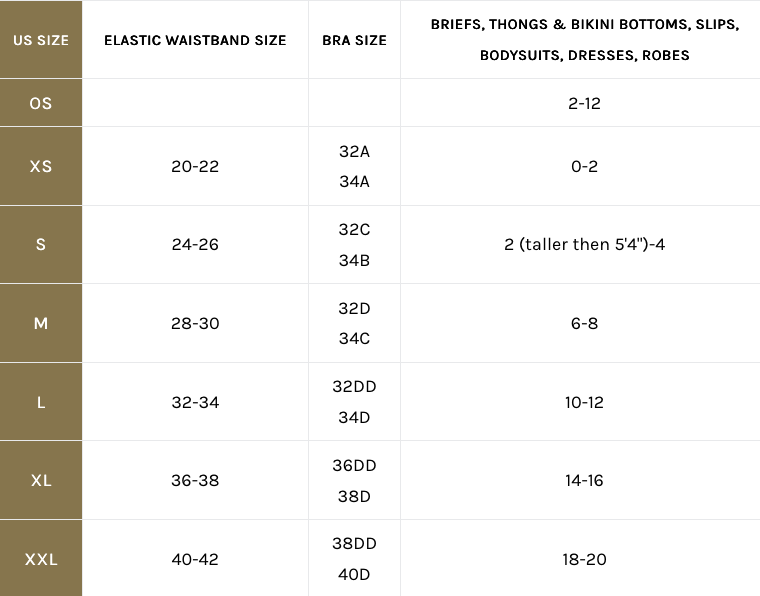Viewport: 760px width, 596px height.
Task: Click the US SIZE column header
Action: (x=41, y=40)
